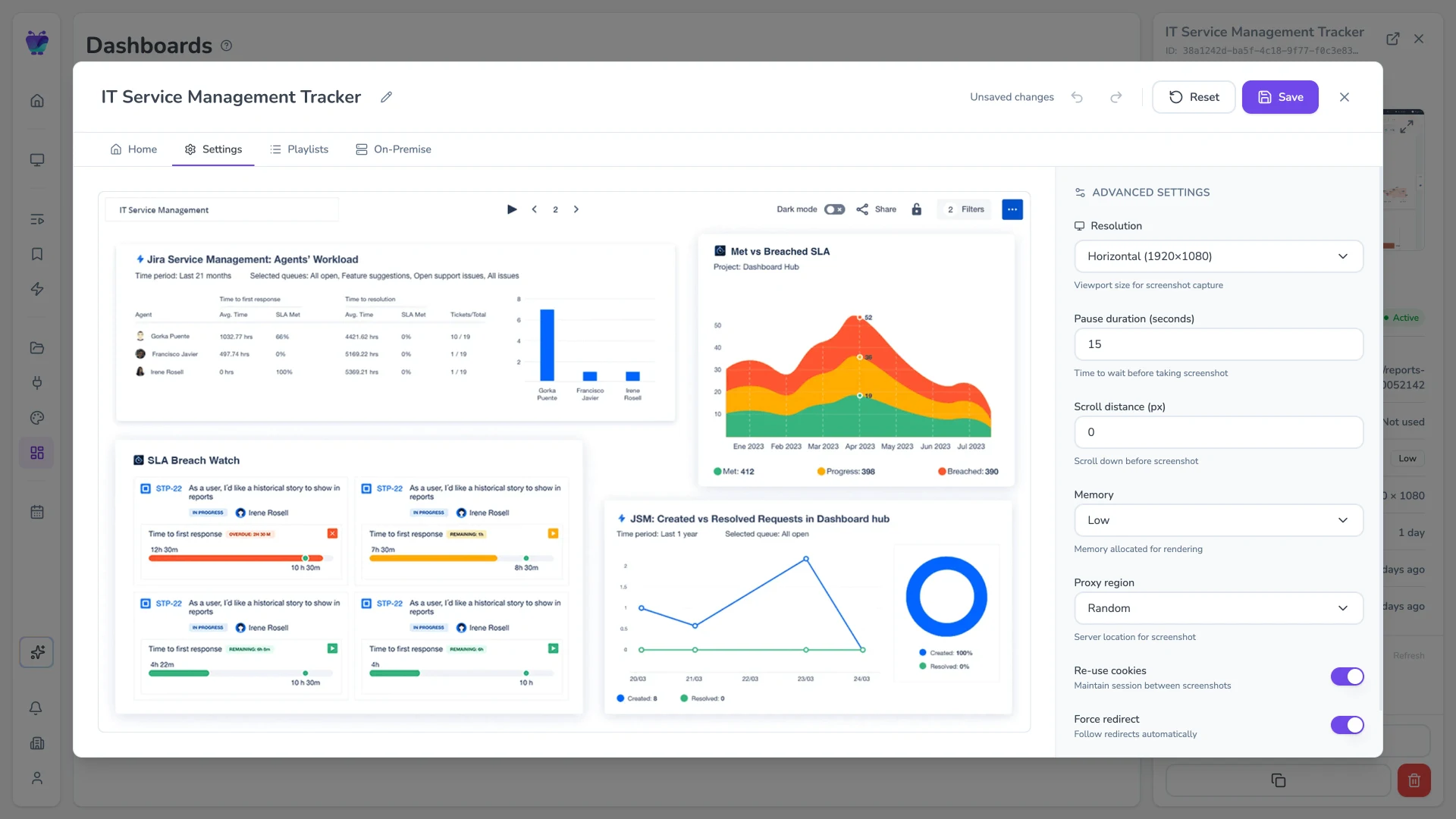The image size is (1456, 819).
Task: Toggle Dark mode in the dashboard preview
Action: [834, 209]
